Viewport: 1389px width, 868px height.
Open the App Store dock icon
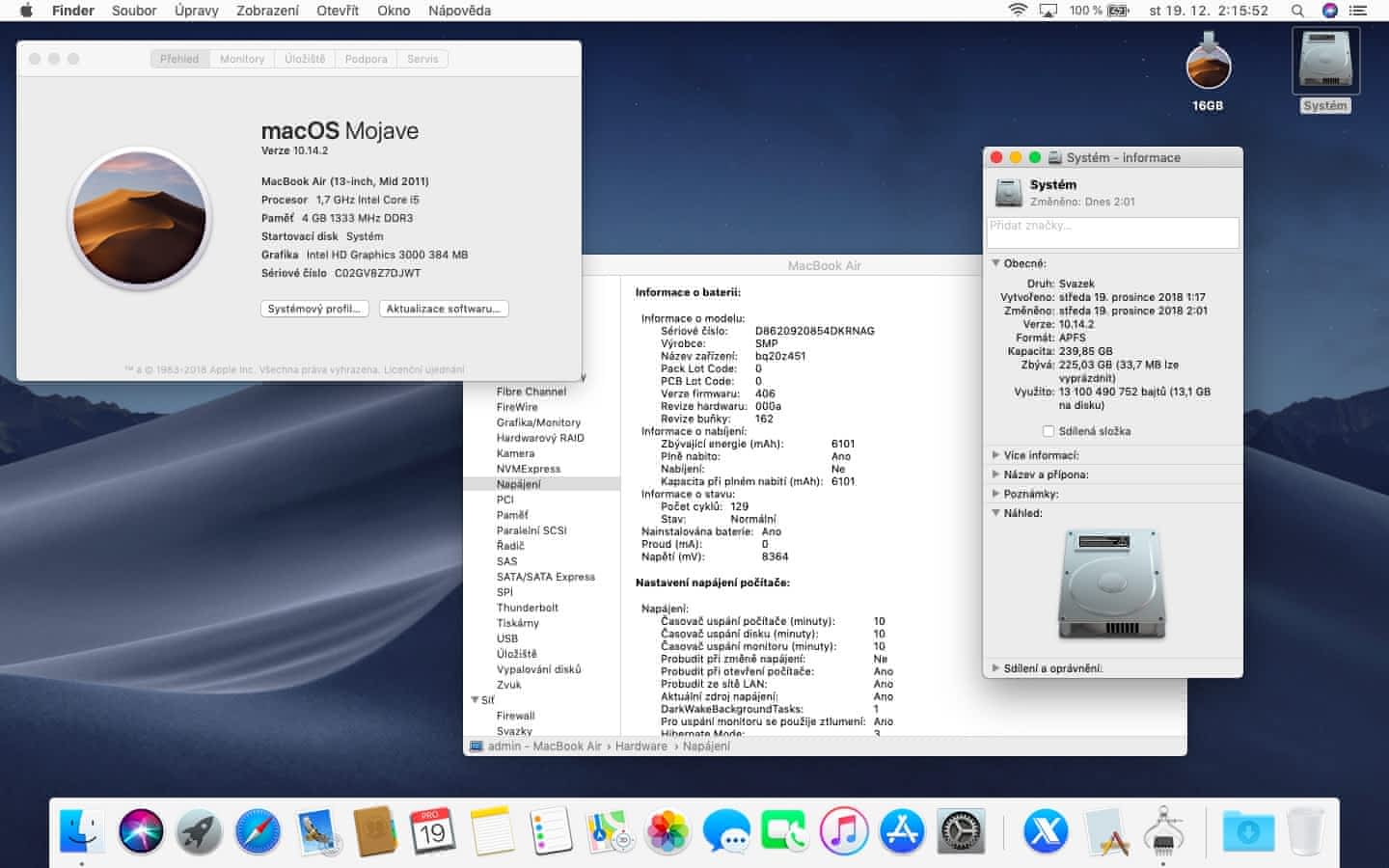[x=903, y=831]
